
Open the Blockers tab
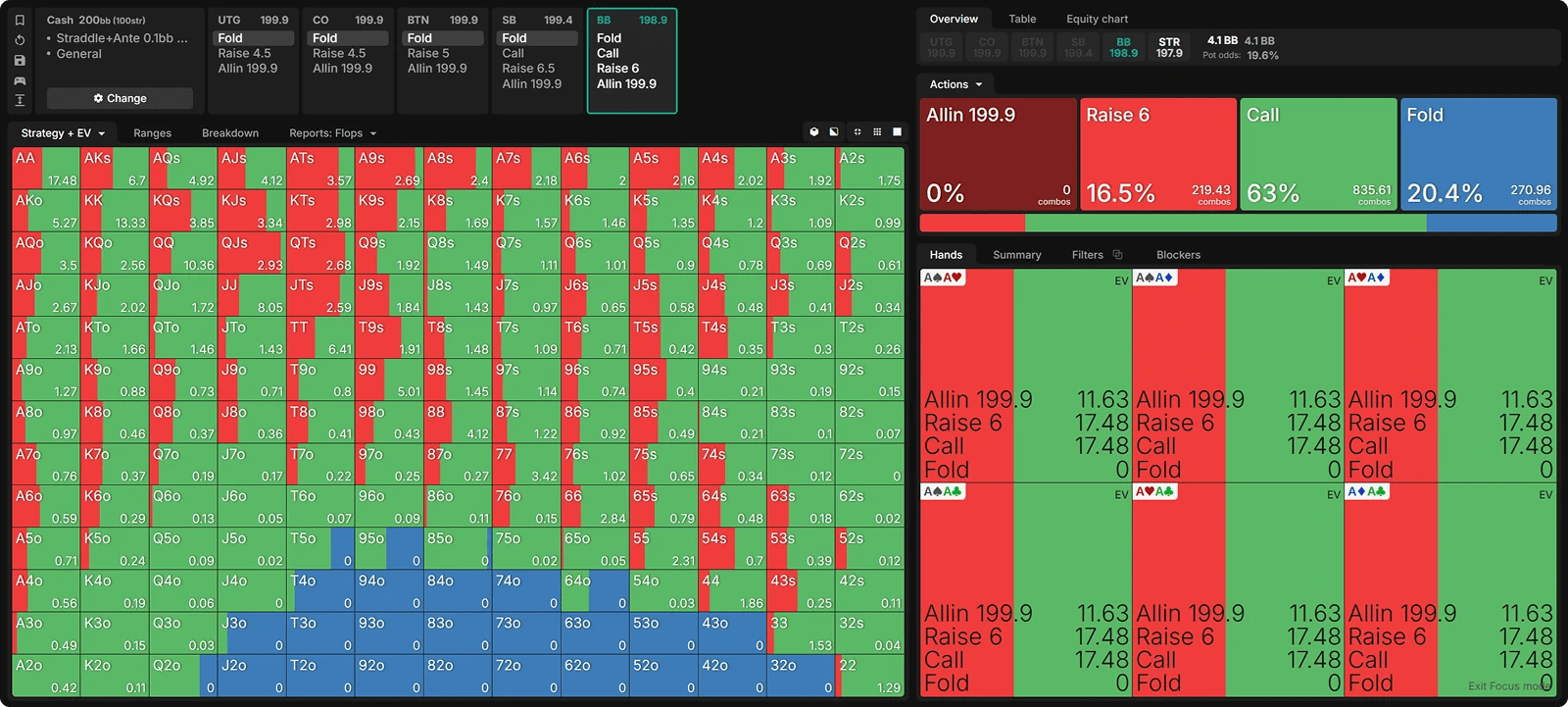point(1178,255)
